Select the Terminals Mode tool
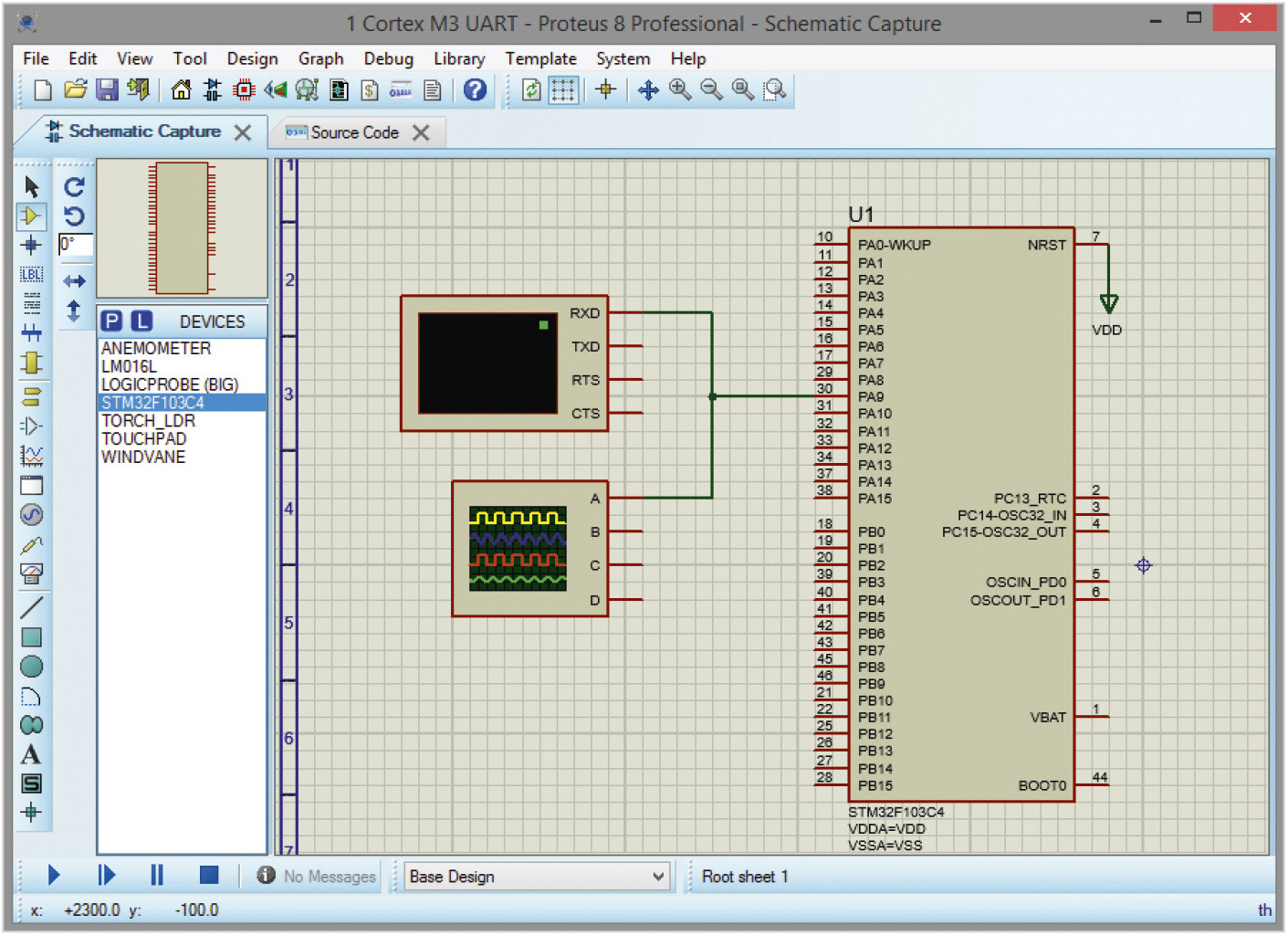This screenshot has height=936, width=1288. coord(32,396)
